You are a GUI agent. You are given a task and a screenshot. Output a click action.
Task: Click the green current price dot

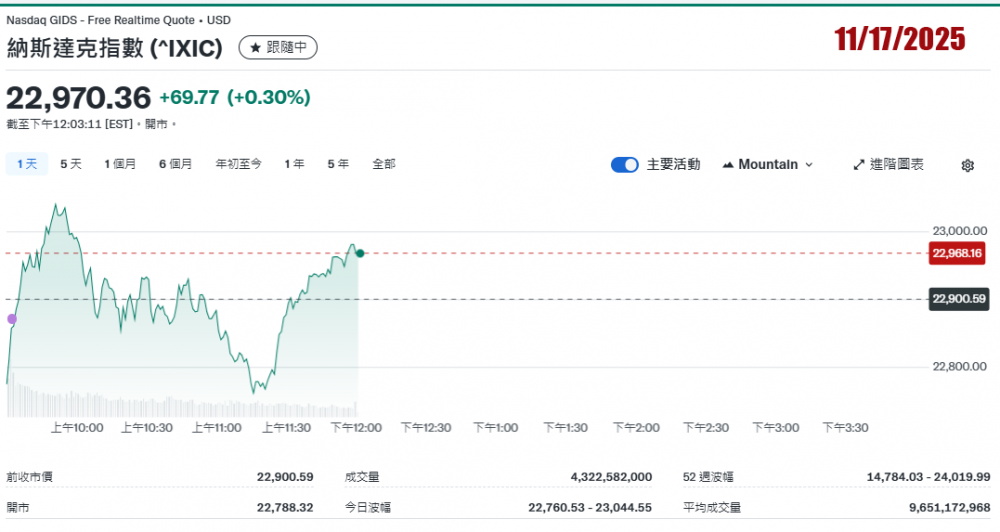pyautogui.click(x=360, y=253)
